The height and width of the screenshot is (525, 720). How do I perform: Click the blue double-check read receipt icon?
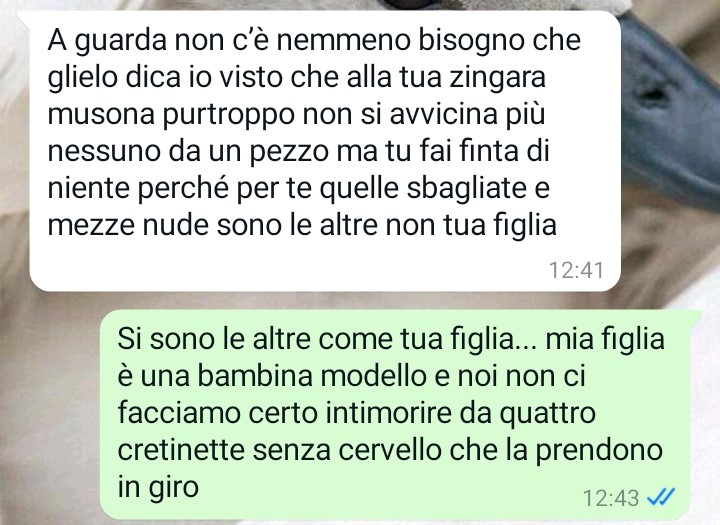[x=661, y=497]
